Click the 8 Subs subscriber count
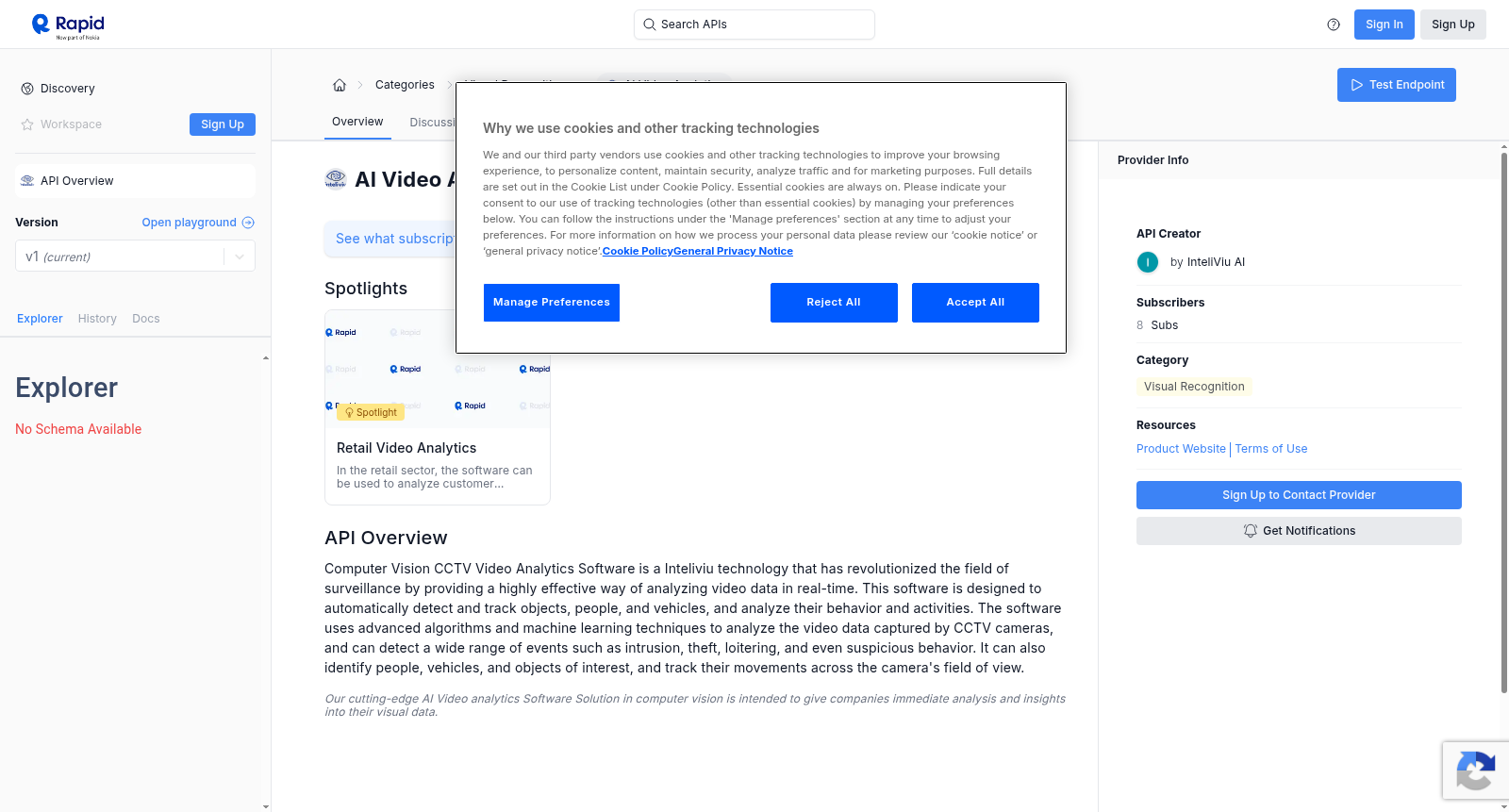1509x812 pixels. pos(1157,325)
